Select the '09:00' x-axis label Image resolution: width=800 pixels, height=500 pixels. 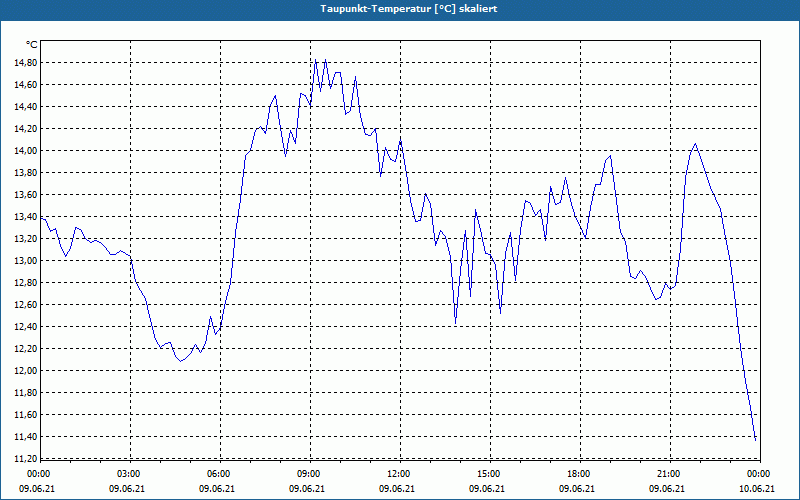click(309, 473)
